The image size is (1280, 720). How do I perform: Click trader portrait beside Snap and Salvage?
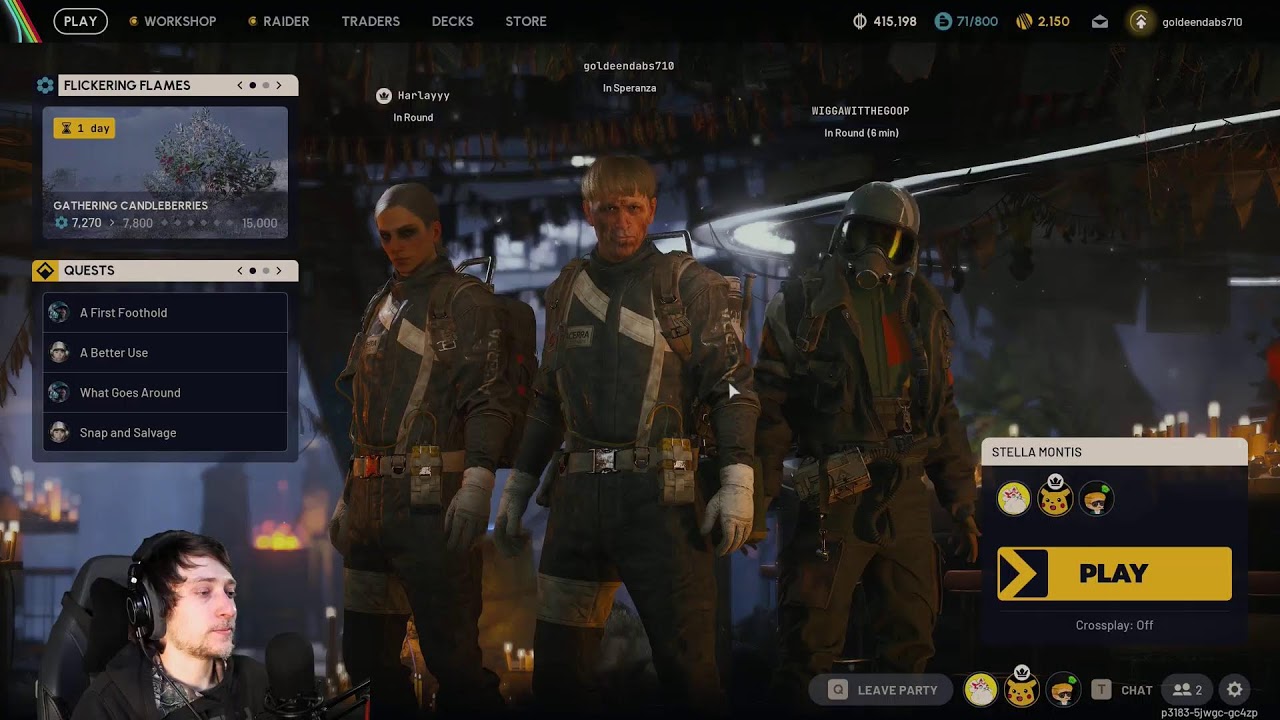(x=59, y=432)
